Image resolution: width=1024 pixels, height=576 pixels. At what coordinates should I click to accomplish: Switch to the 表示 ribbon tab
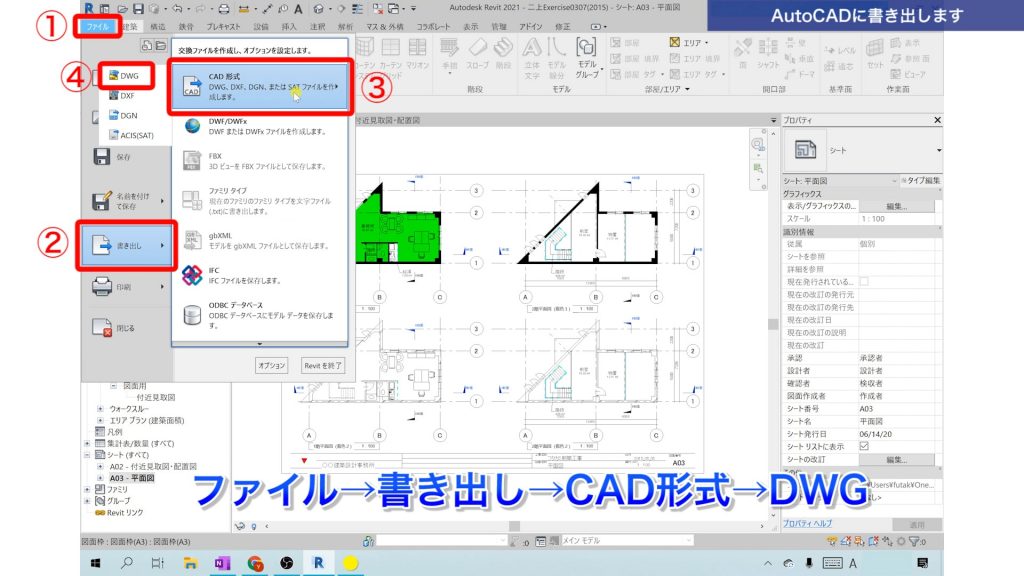point(471,28)
